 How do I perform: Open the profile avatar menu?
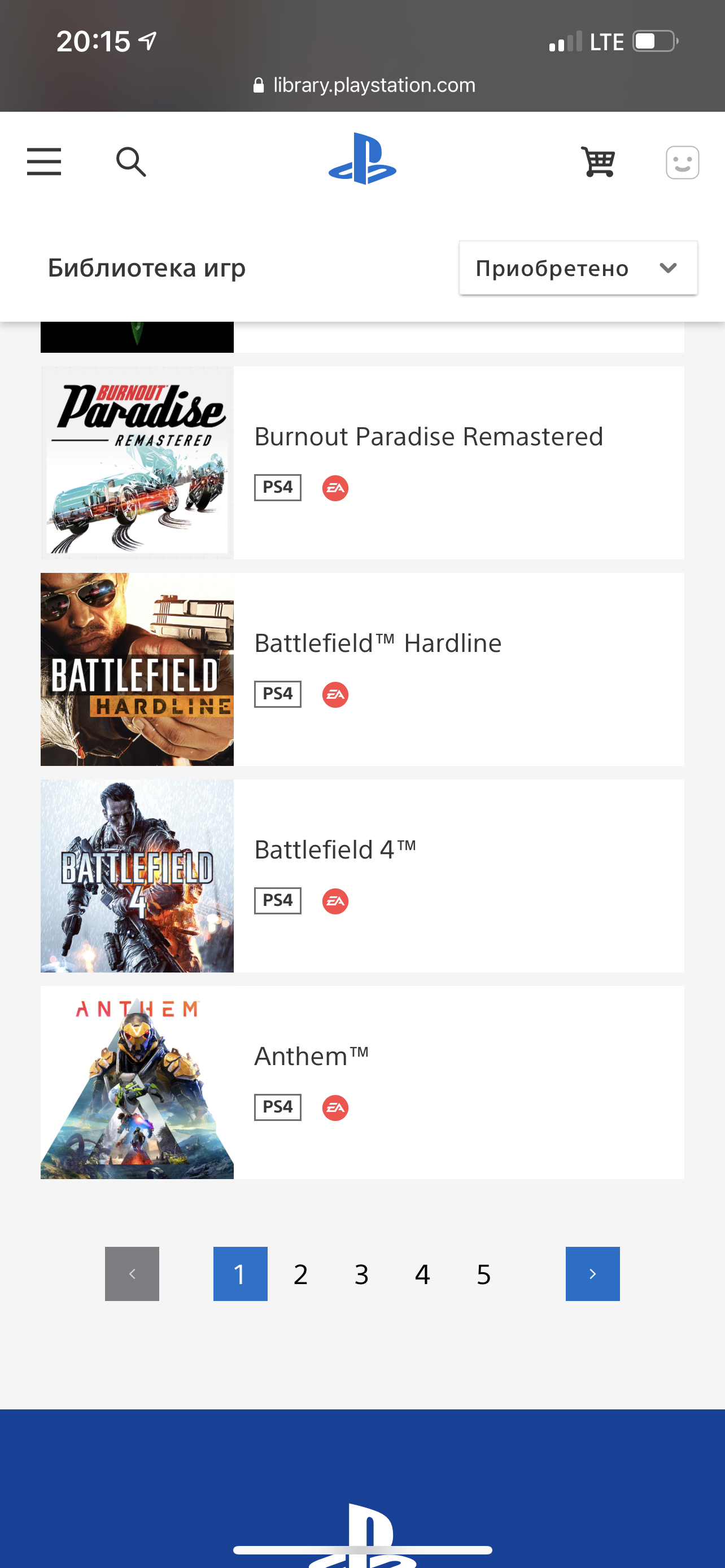[682, 163]
